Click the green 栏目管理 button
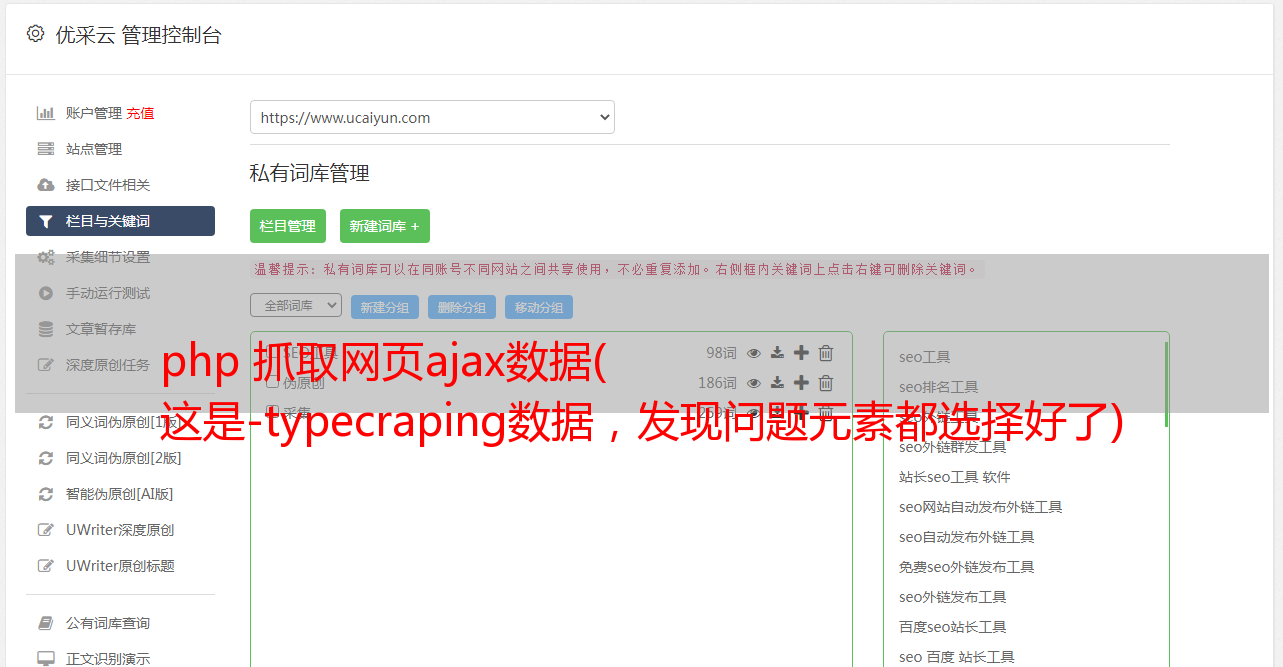Viewport: 1283px width, 667px height. pos(288,226)
